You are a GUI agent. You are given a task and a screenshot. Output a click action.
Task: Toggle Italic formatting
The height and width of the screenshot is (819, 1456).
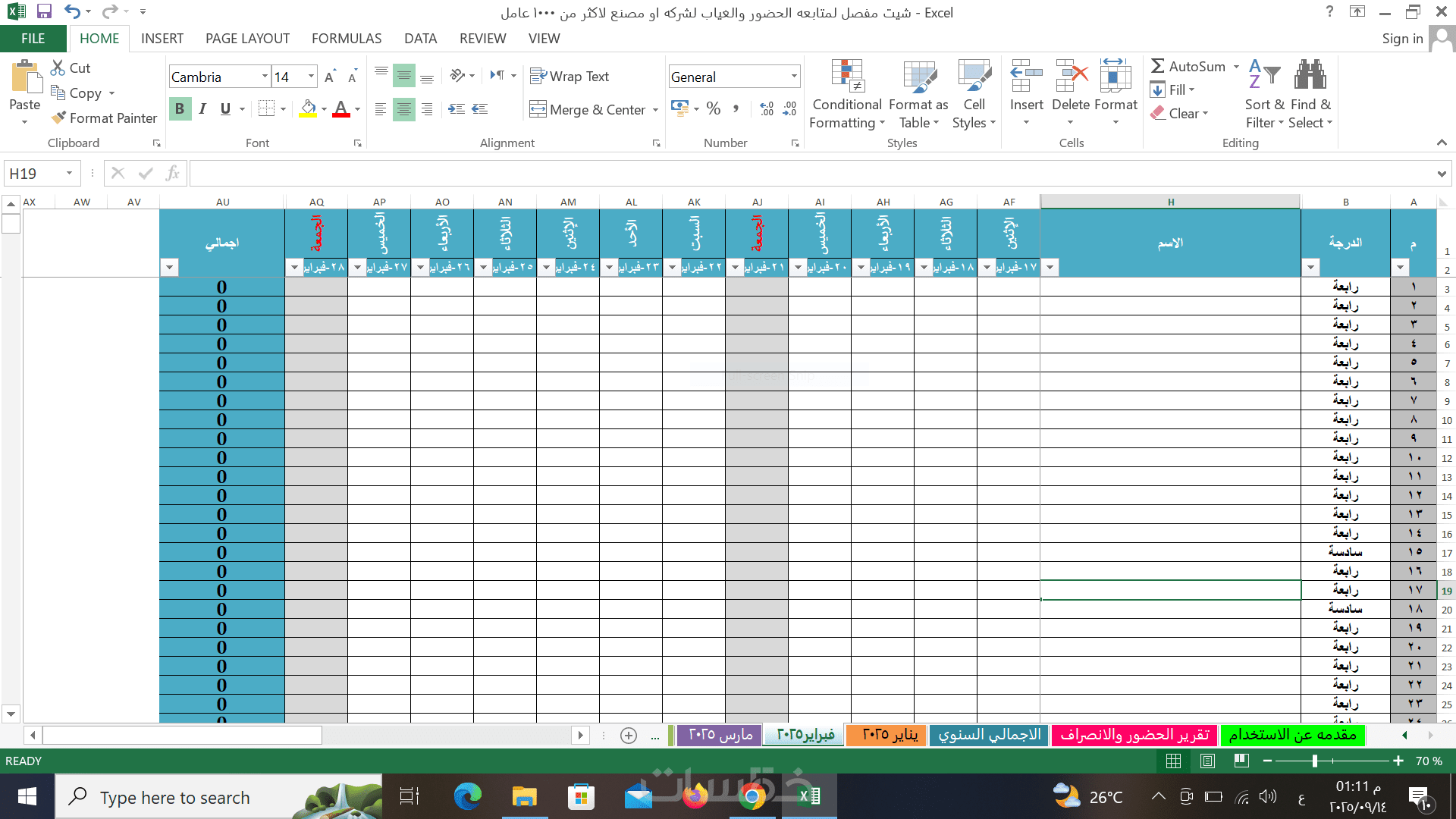[202, 109]
